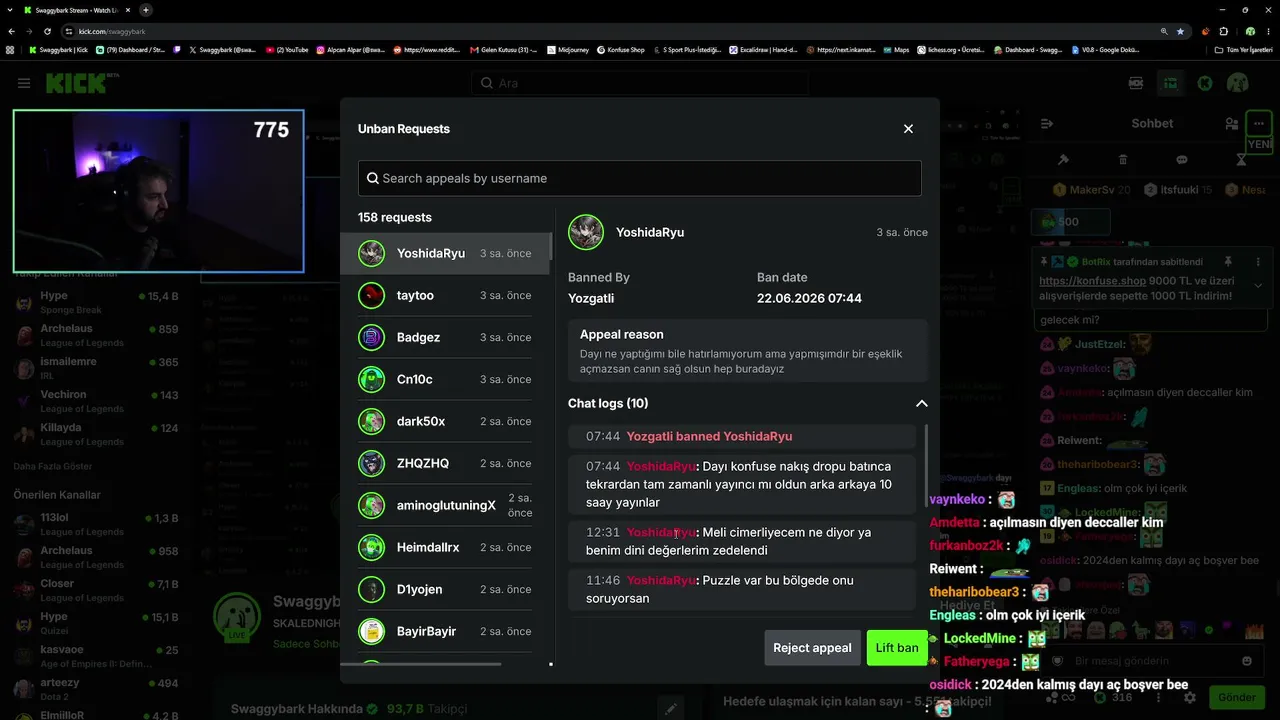1280x720 pixels.
Task: Collapse the chat panel with arrow icon
Action: 1047,123
